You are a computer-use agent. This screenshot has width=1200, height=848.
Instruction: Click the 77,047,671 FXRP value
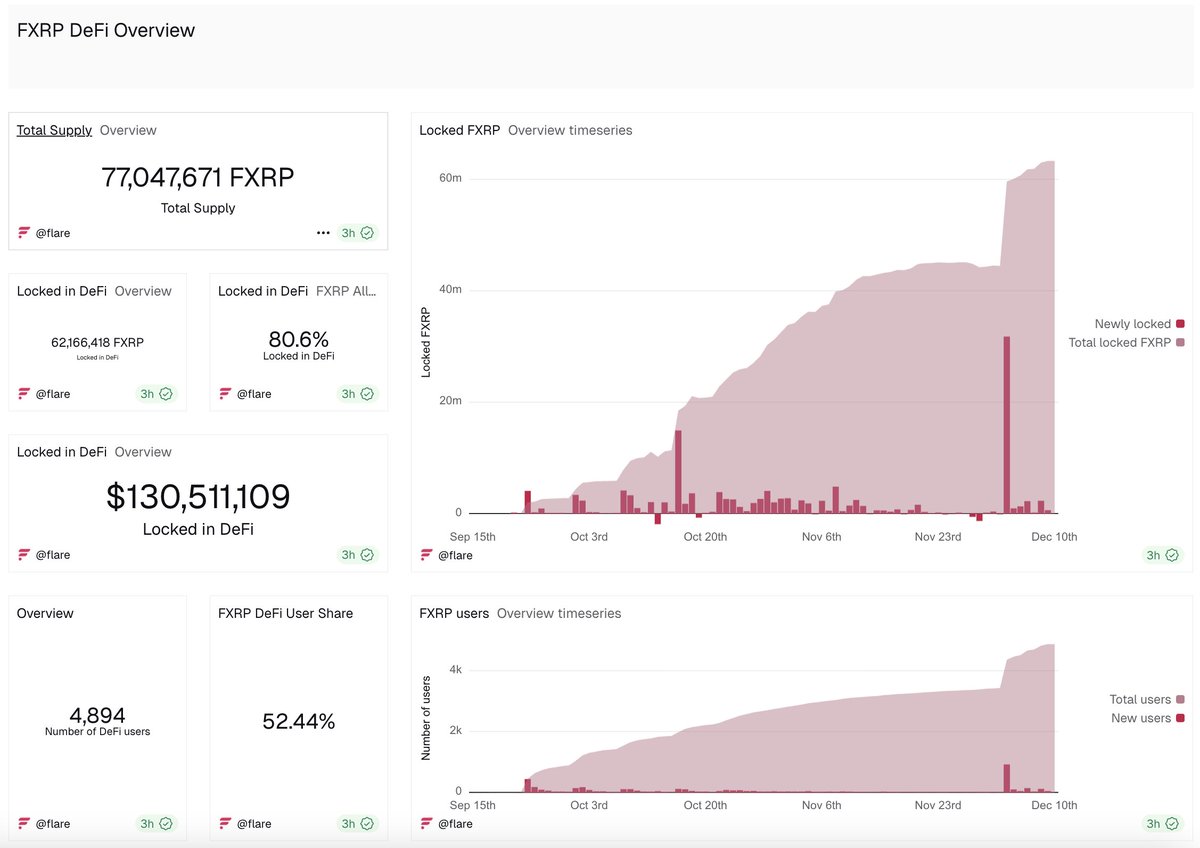(x=198, y=177)
